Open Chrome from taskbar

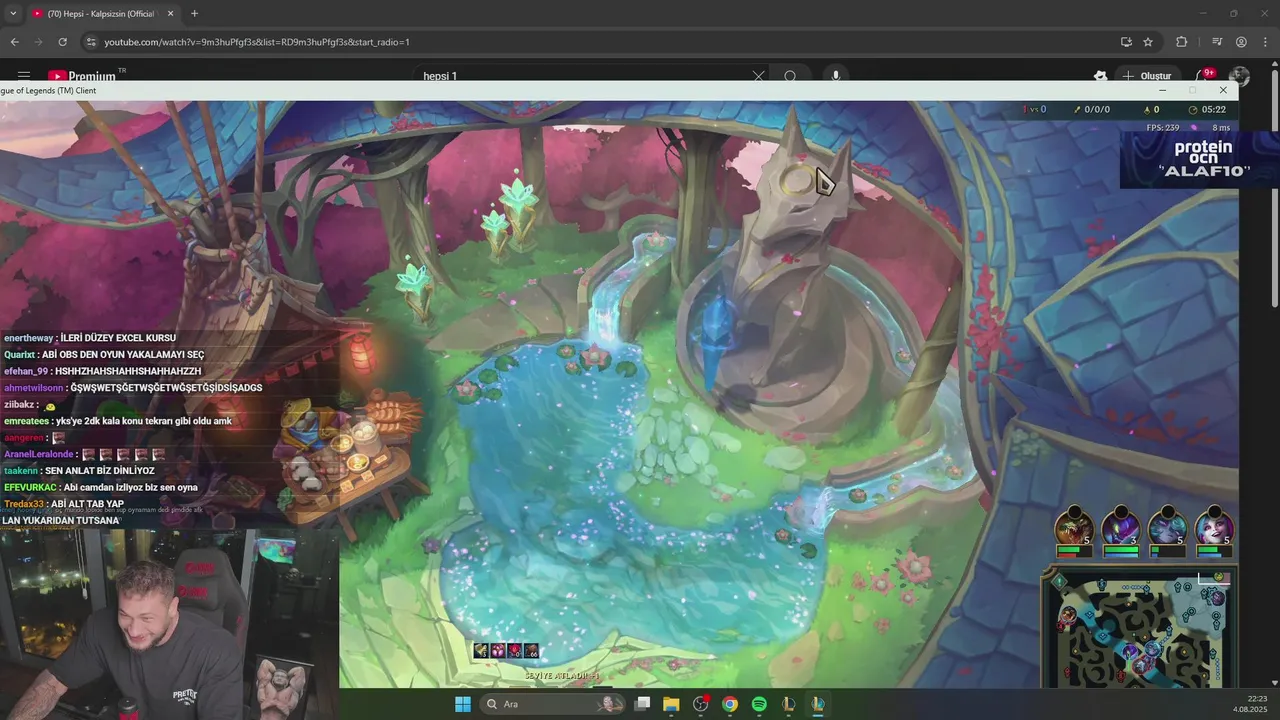tap(730, 704)
